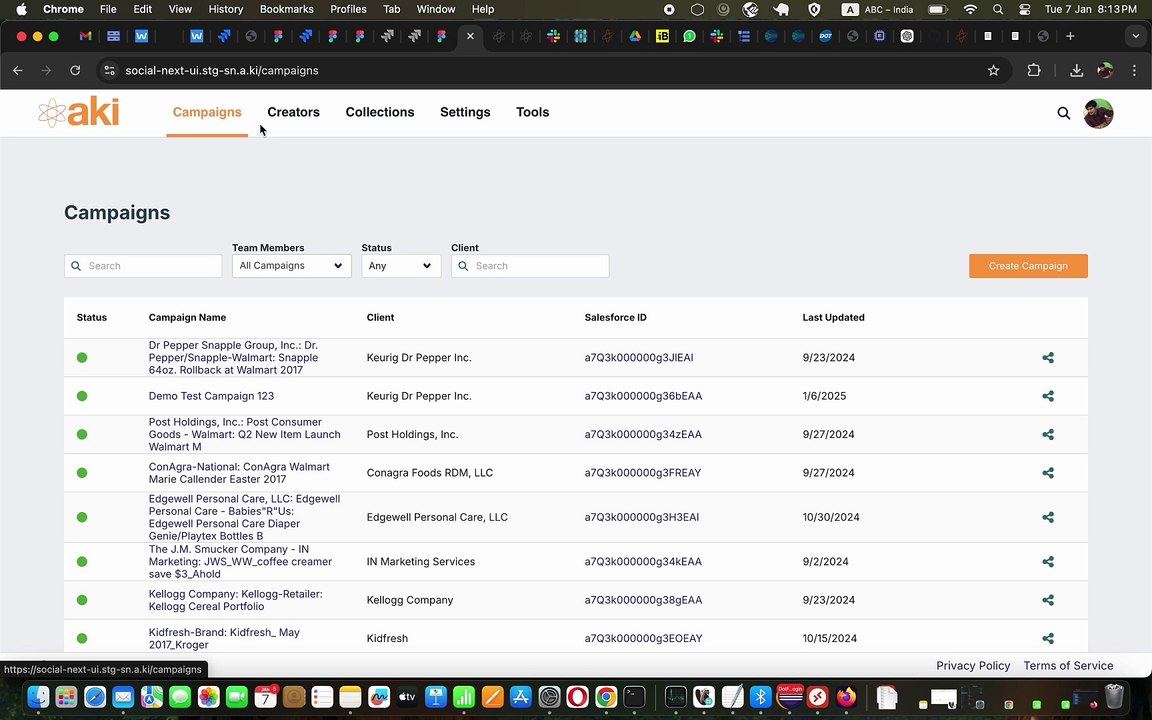Click share icon for Conagra Foods row
This screenshot has width=1152, height=720.
[x=1048, y=473]
